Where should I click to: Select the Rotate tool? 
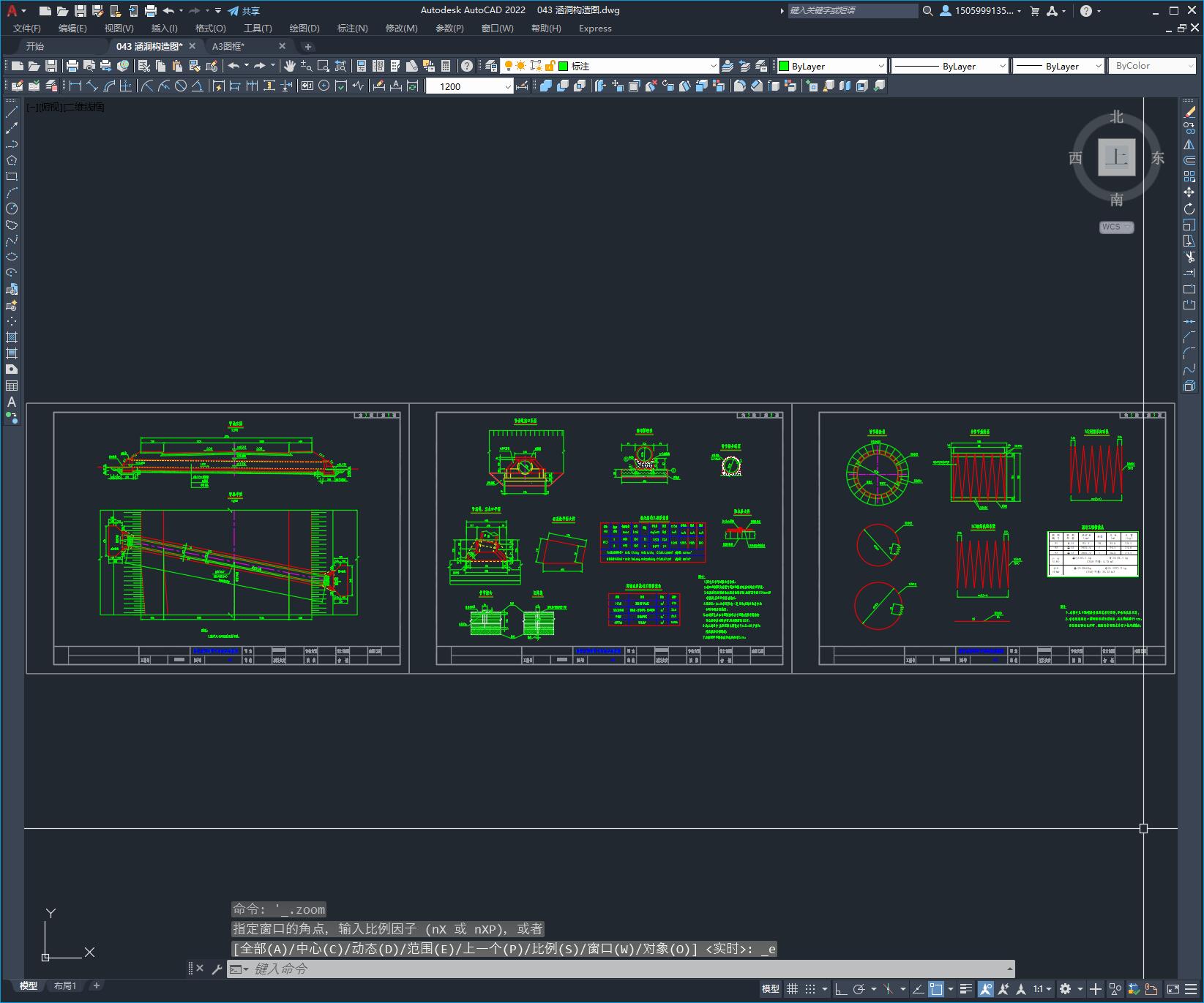1189,209
